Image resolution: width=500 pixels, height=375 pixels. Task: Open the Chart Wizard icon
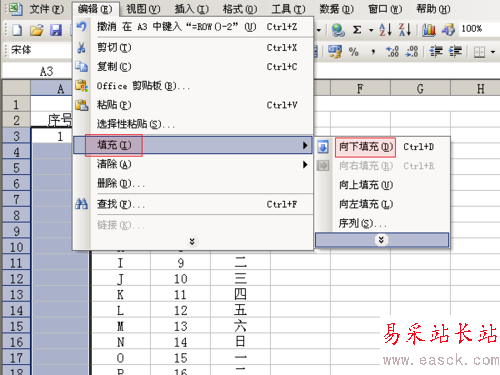pyautogui.click(x=429, y=30)
